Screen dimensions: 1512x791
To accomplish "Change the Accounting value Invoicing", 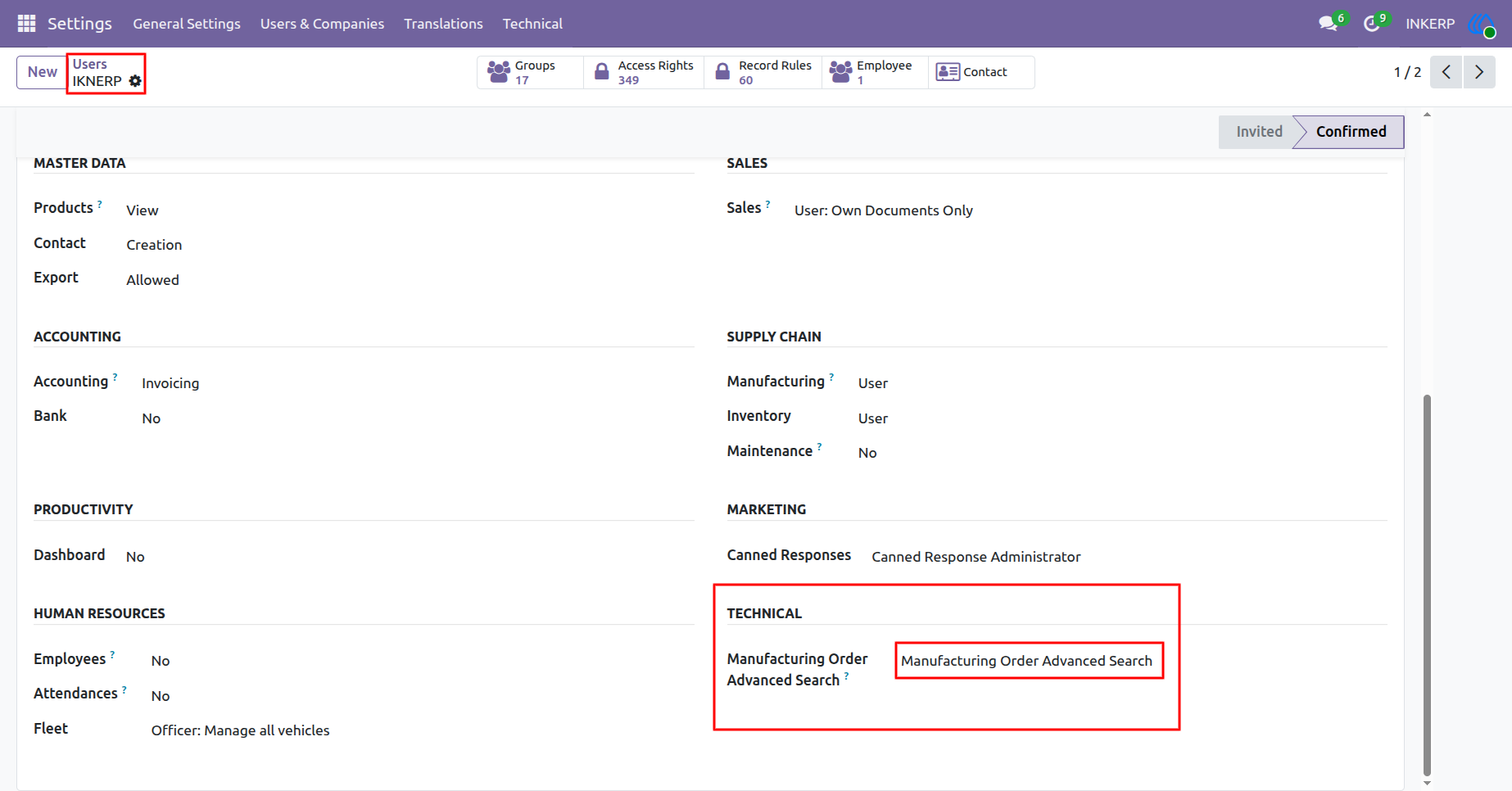I will pos(170,383).
